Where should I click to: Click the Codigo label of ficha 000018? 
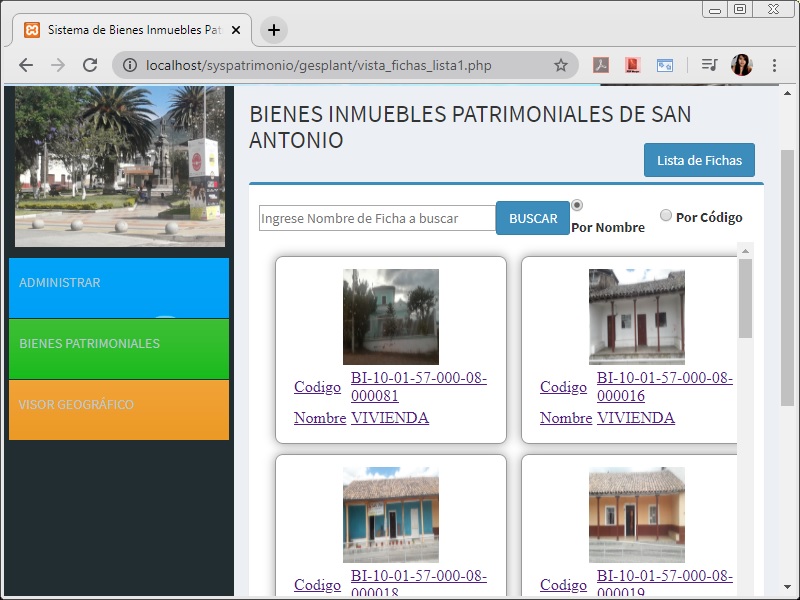coord(317,585)
